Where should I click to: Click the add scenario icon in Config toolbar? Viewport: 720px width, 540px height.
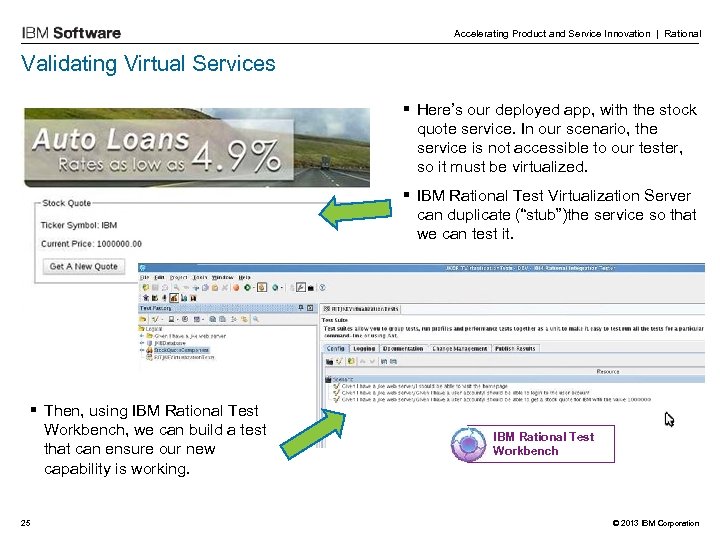point(329,361)
